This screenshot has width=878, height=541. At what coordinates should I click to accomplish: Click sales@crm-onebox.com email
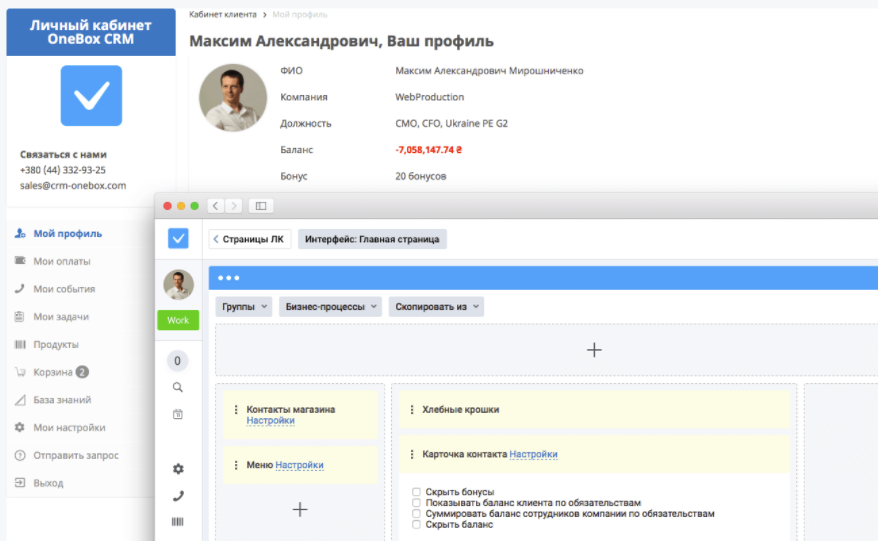73,185
